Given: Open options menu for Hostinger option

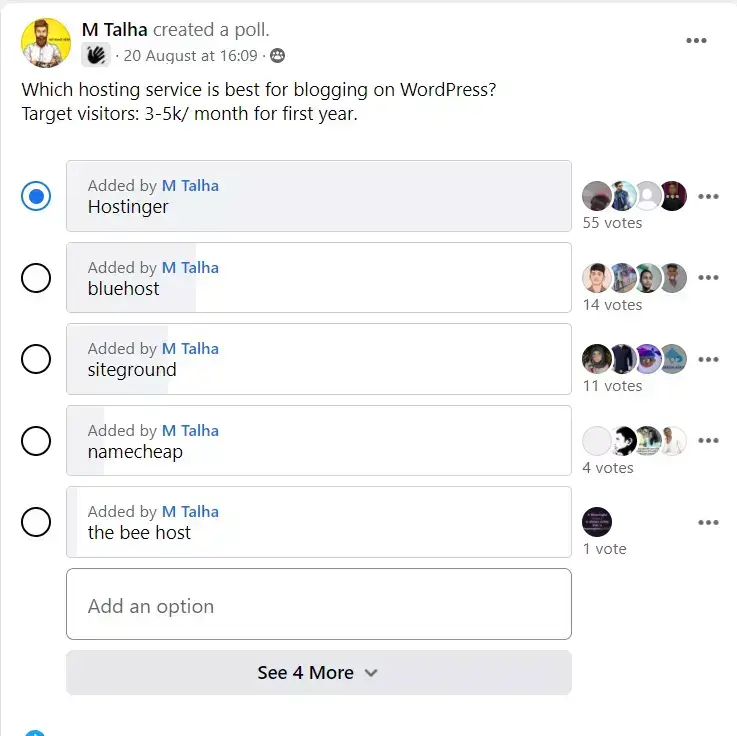Looking at the screenshot, I should coord(708,197).
